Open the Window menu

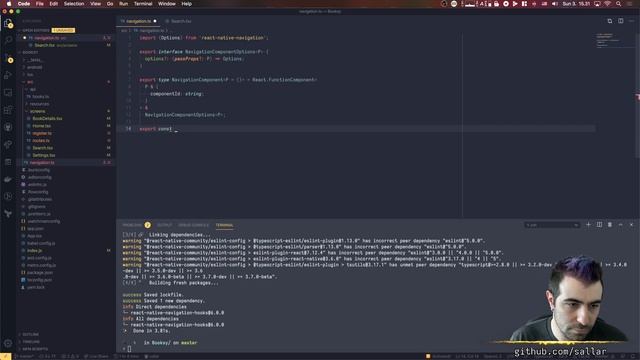coord(167,4)
